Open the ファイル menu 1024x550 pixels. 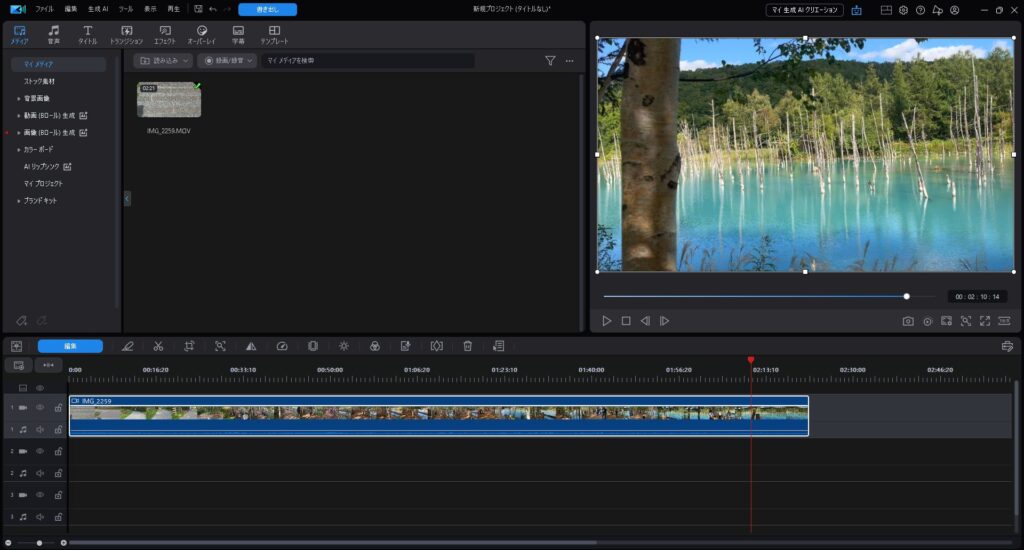[x=44, y=9]
